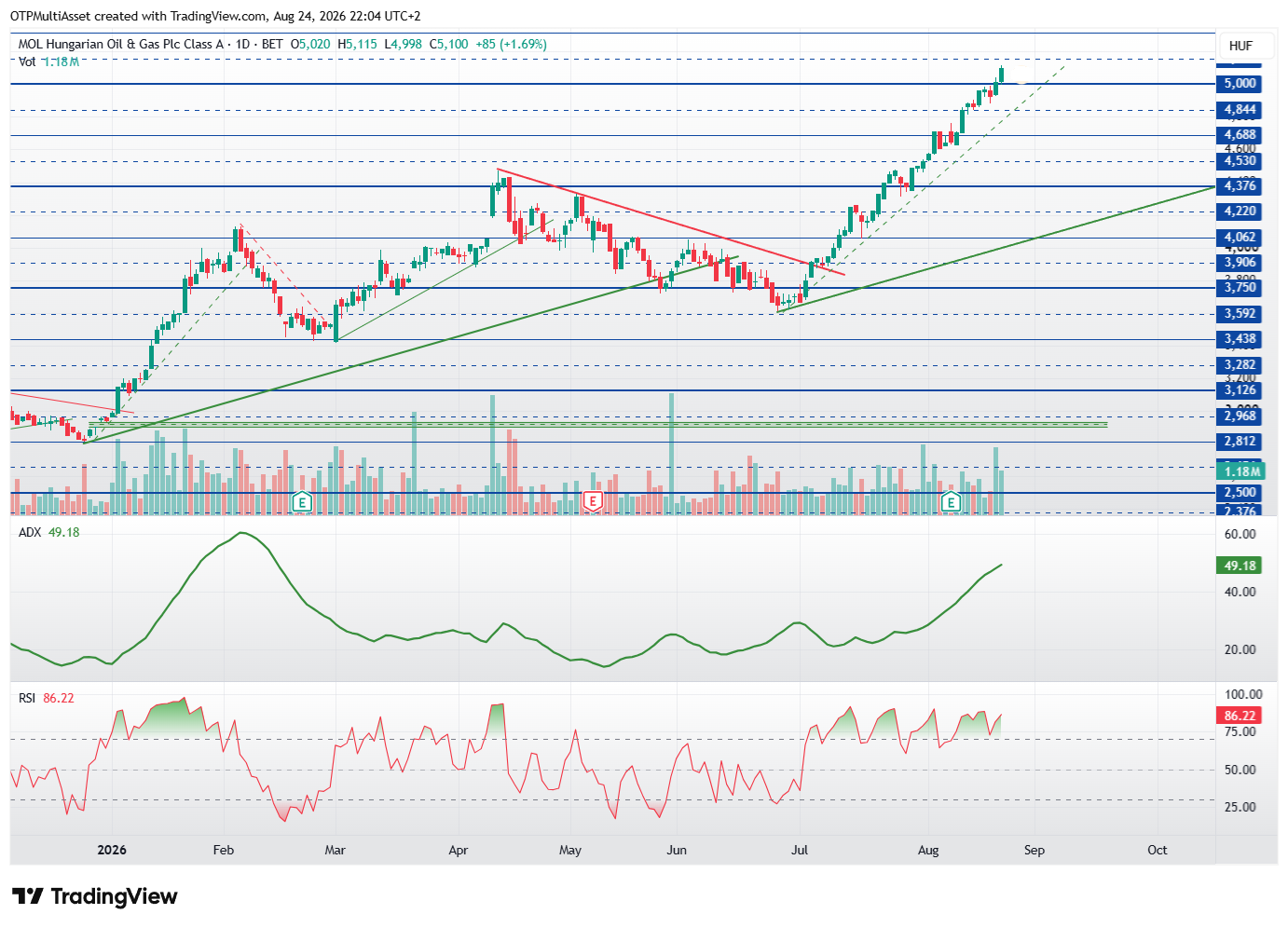The width and height of the screenshot is (1288, 928).
Task: Click the 3,438 price level label
Action: point(1240,339)
